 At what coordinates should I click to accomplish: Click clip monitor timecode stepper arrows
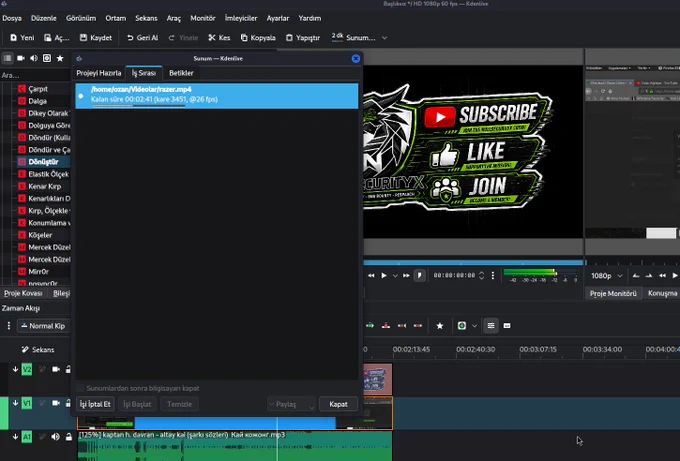coord(481,275)
